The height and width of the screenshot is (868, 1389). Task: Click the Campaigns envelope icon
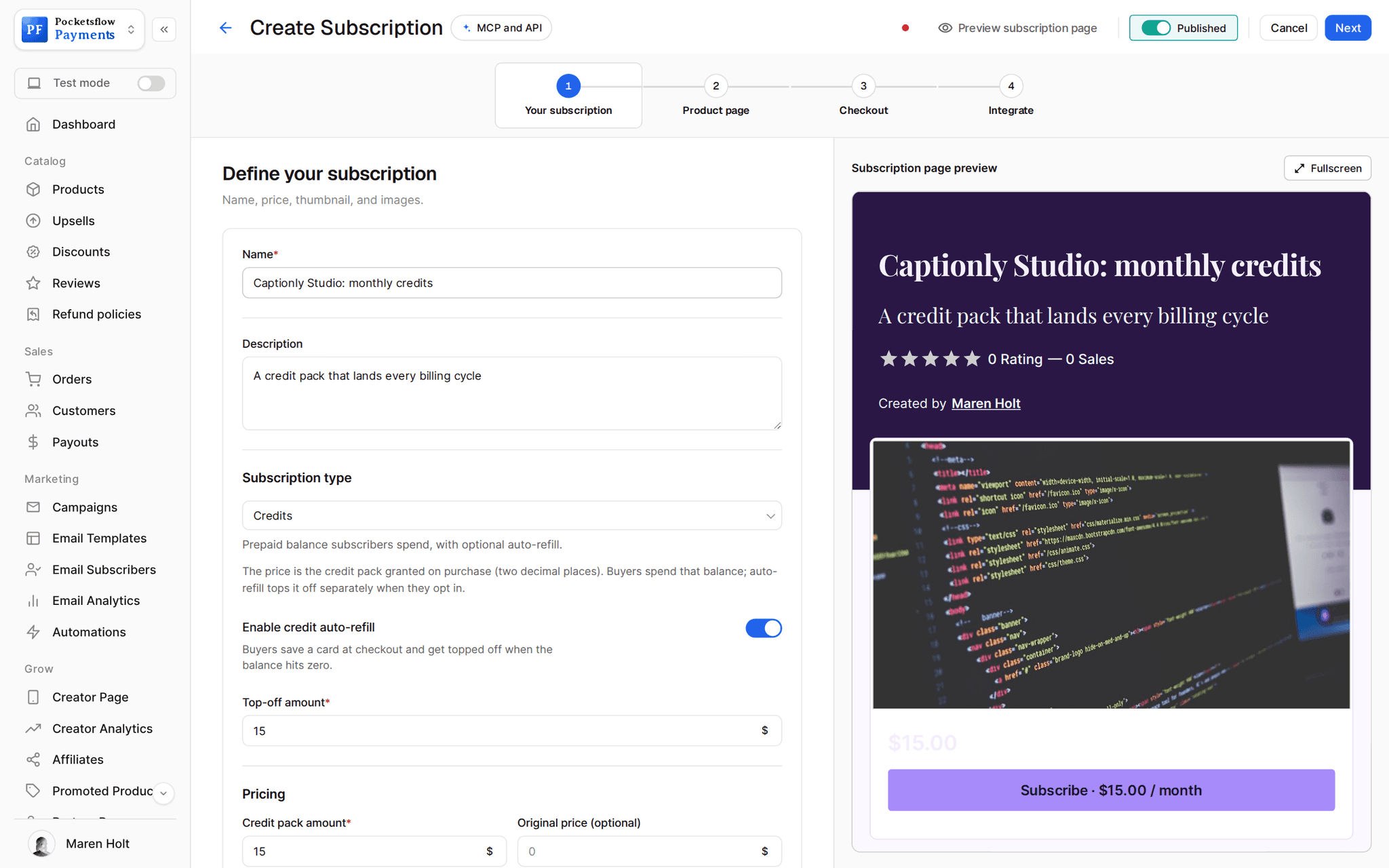click(33, 507)
